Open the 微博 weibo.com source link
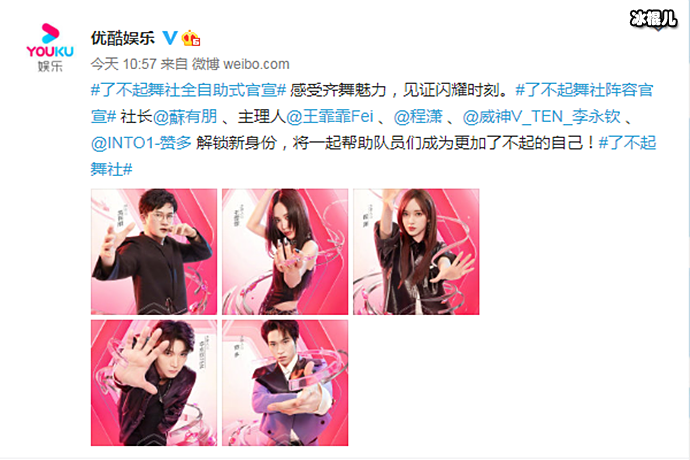 coord(241,64)
